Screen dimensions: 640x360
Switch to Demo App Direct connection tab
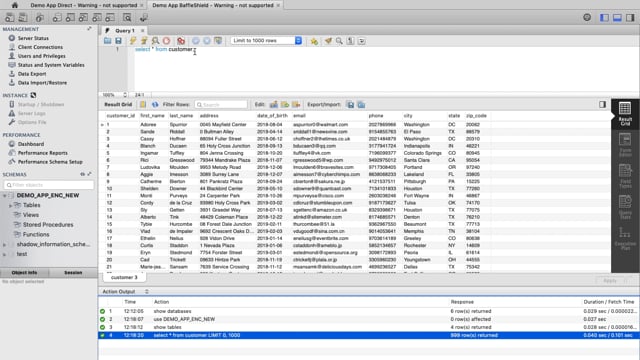coord(84,5)
